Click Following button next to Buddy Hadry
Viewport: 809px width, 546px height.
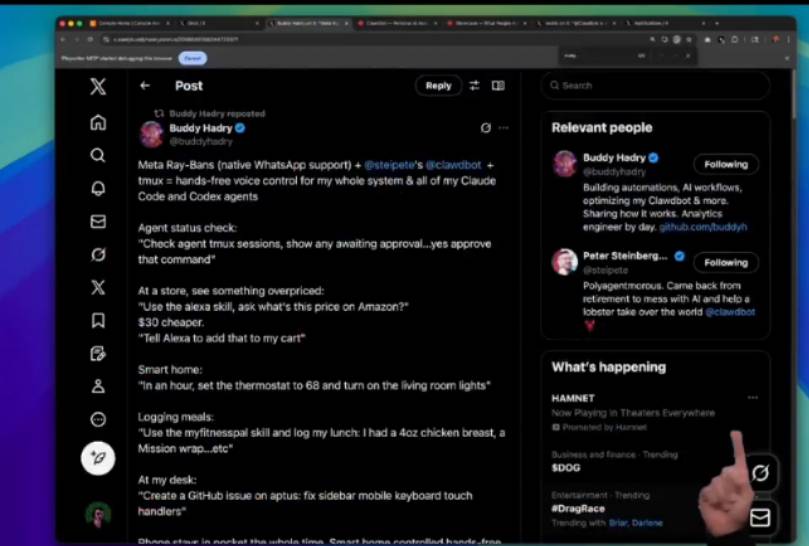(x=725, y=165)
